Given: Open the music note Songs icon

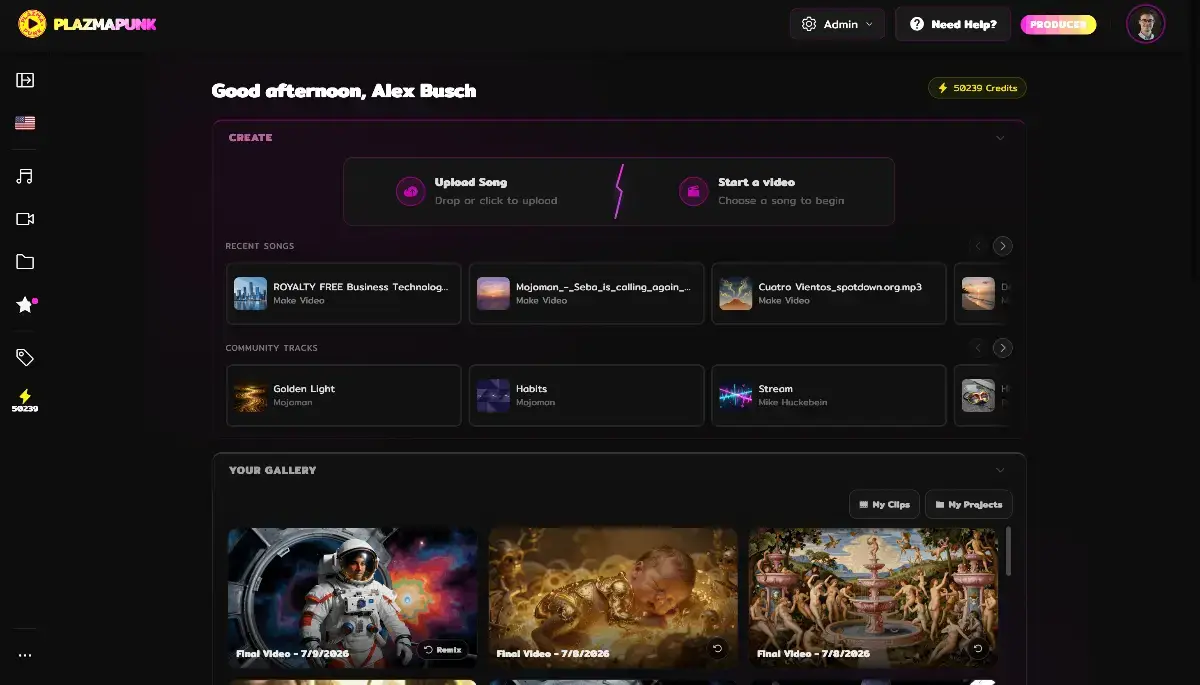Looking at the screenshot, I should pyautogui.click(x=25, y=176).
